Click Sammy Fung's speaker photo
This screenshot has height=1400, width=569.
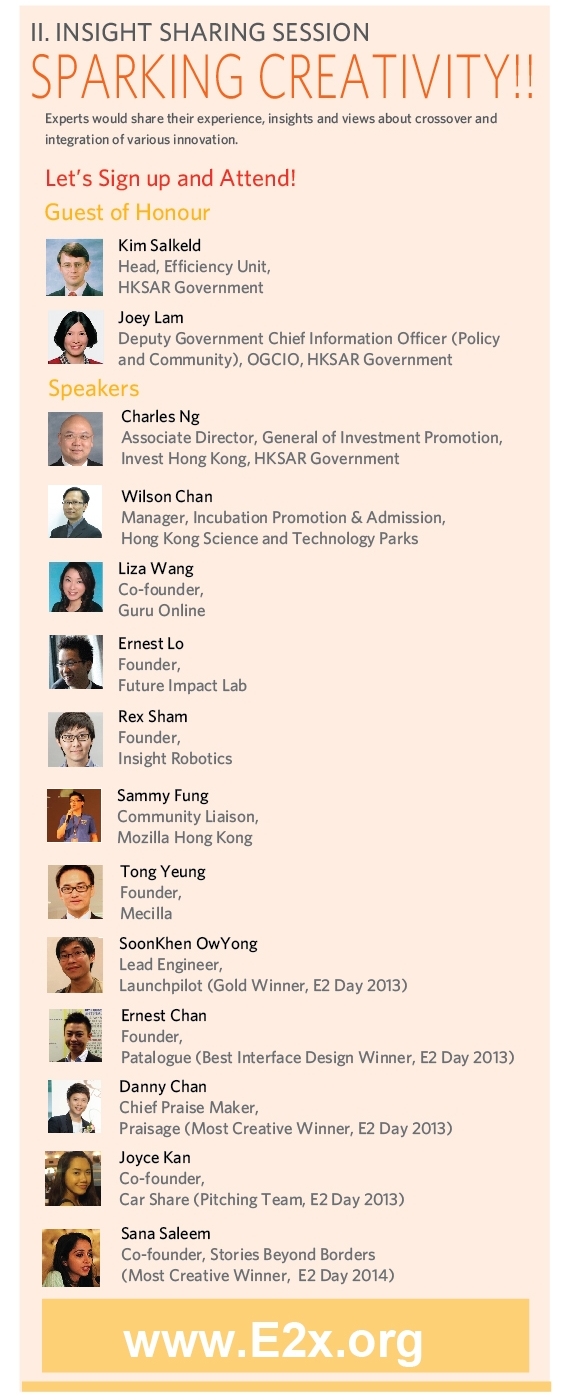pyautogui.click(x=74, y=815)
